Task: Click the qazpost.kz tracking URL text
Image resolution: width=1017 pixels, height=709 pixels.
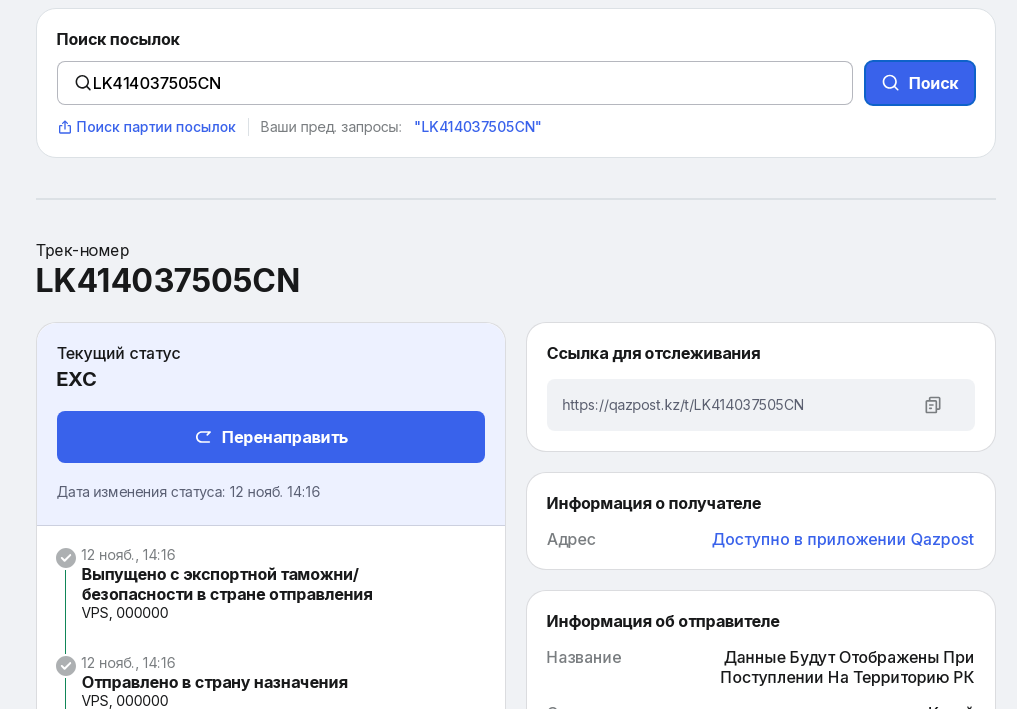Action: point(683,405)
